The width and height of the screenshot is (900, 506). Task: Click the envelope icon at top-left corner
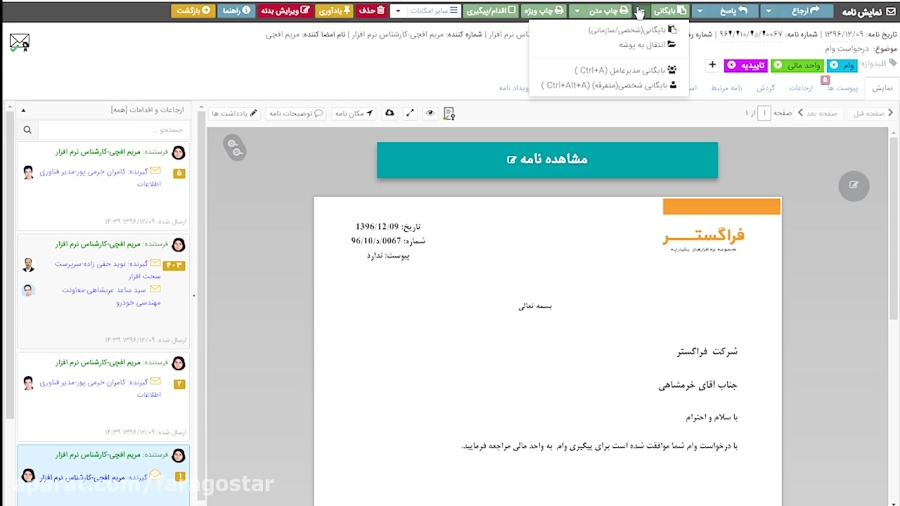click(x=19, y=43)
